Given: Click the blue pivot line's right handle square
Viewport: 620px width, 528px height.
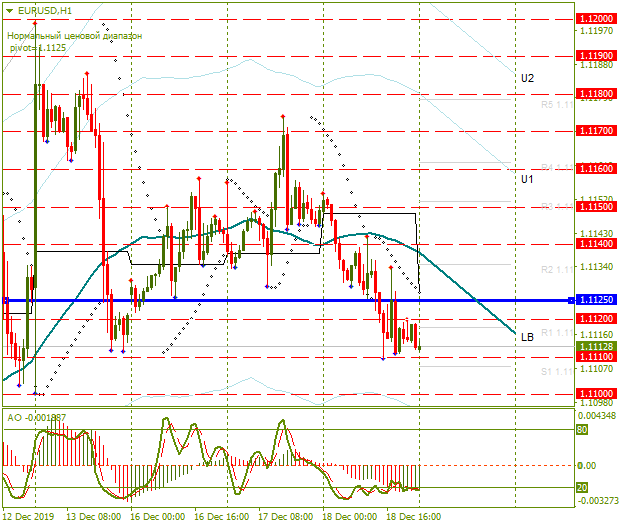Looking at the screenshot, I should 571,301.
